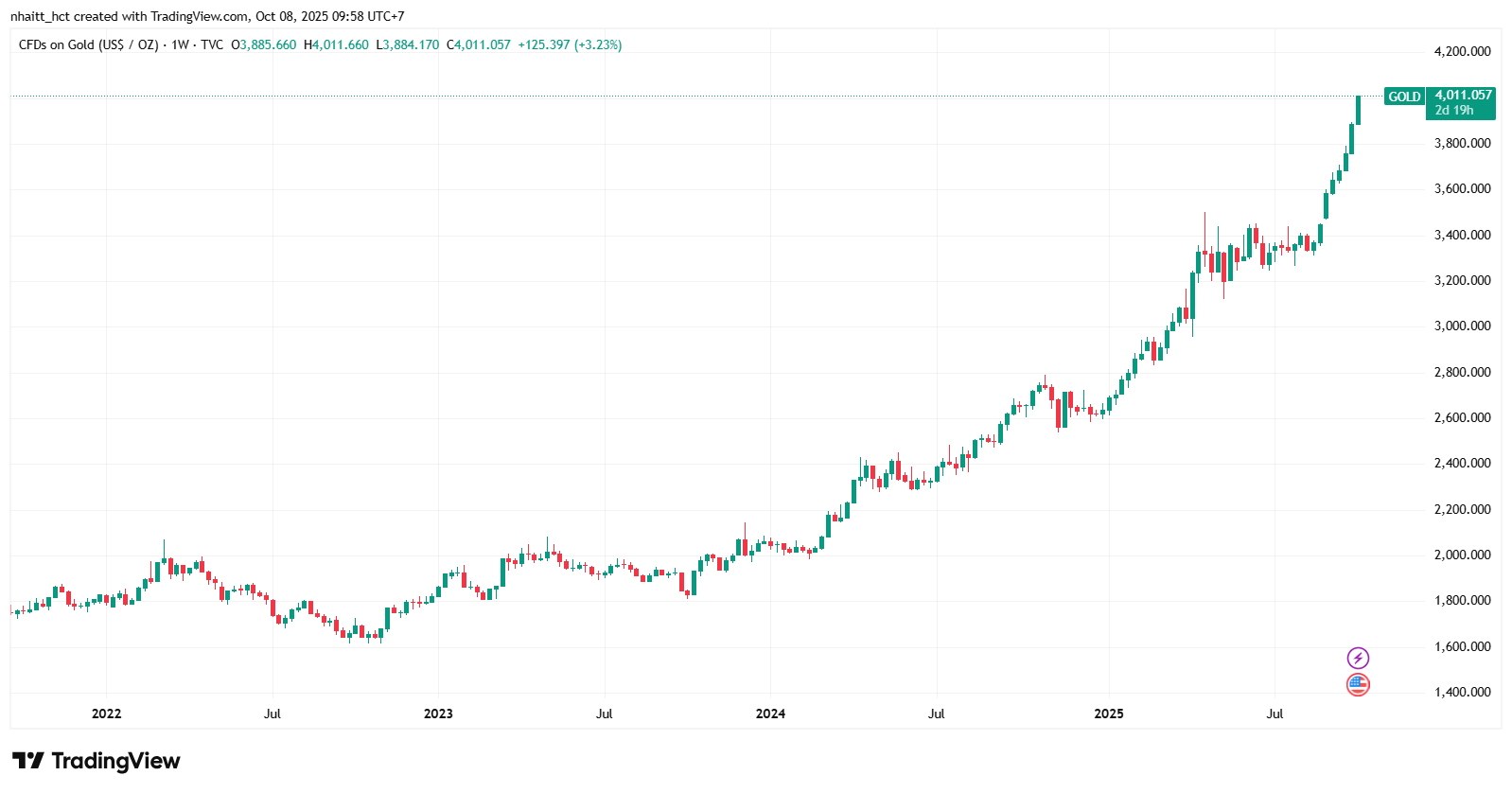Image resolution: width=1512 pixels, height=793 pixels.
Task: Click the 4,200.000 price scale label
Action: coord(1462,51)
